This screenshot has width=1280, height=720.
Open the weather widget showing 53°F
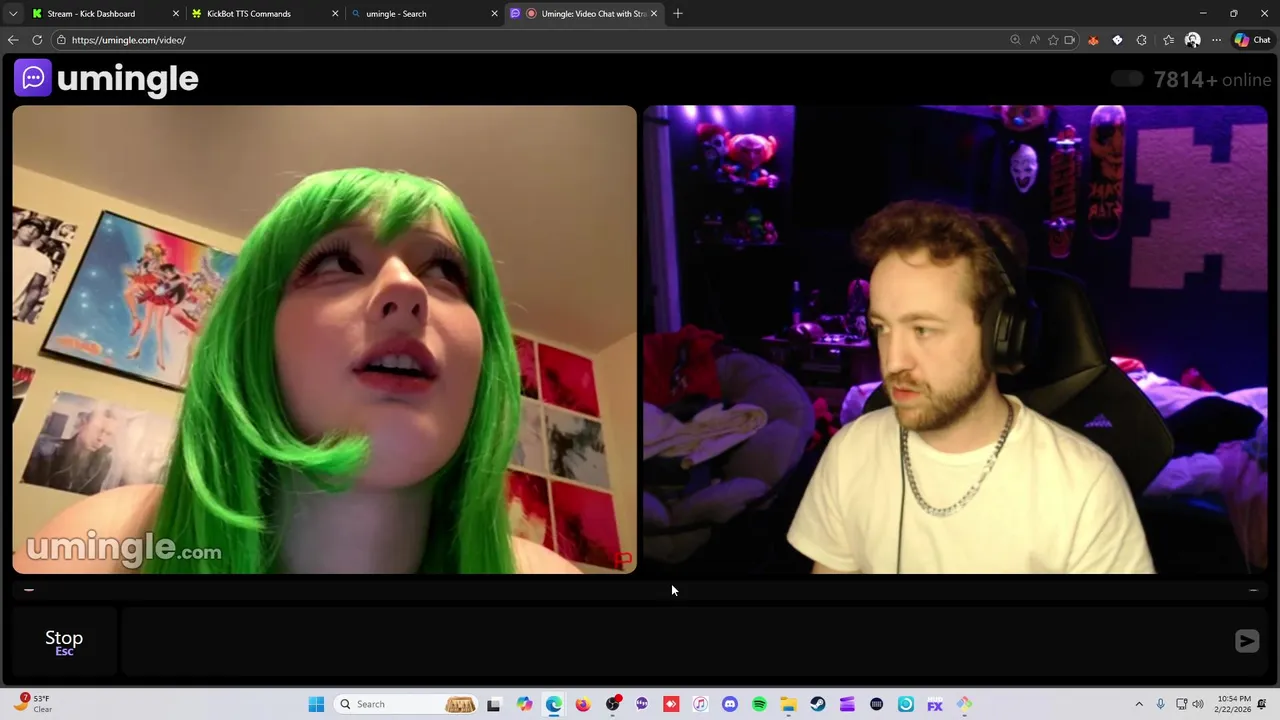[32, 704]
